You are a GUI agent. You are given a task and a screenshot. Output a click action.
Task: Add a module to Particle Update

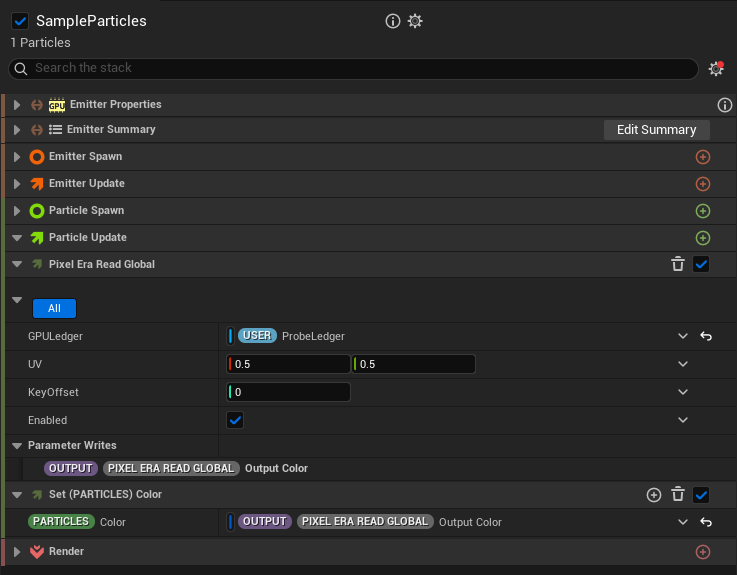click(x=703, y=238)
